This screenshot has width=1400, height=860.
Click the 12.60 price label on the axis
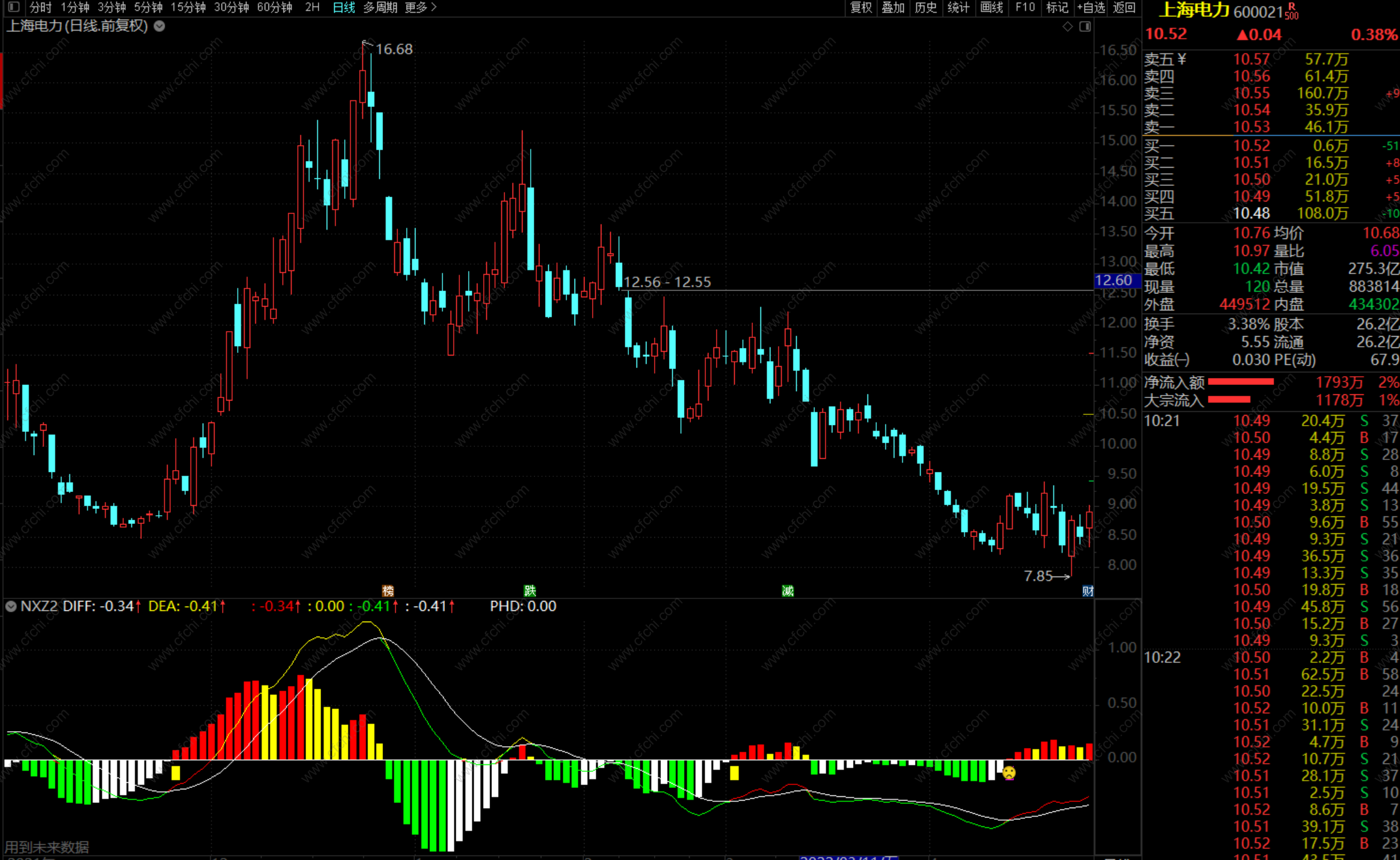tap(1114, 280)
